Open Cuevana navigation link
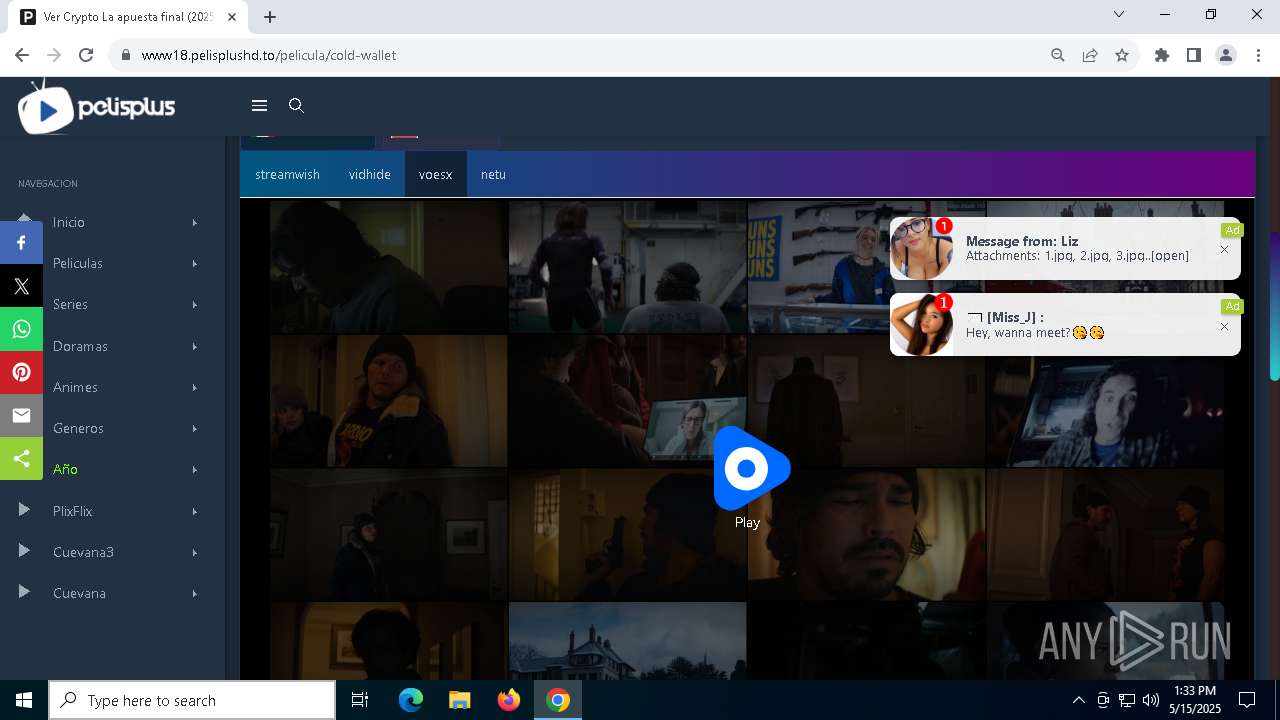This screenshot has width=1280, height=720. (x=79, y=593)
